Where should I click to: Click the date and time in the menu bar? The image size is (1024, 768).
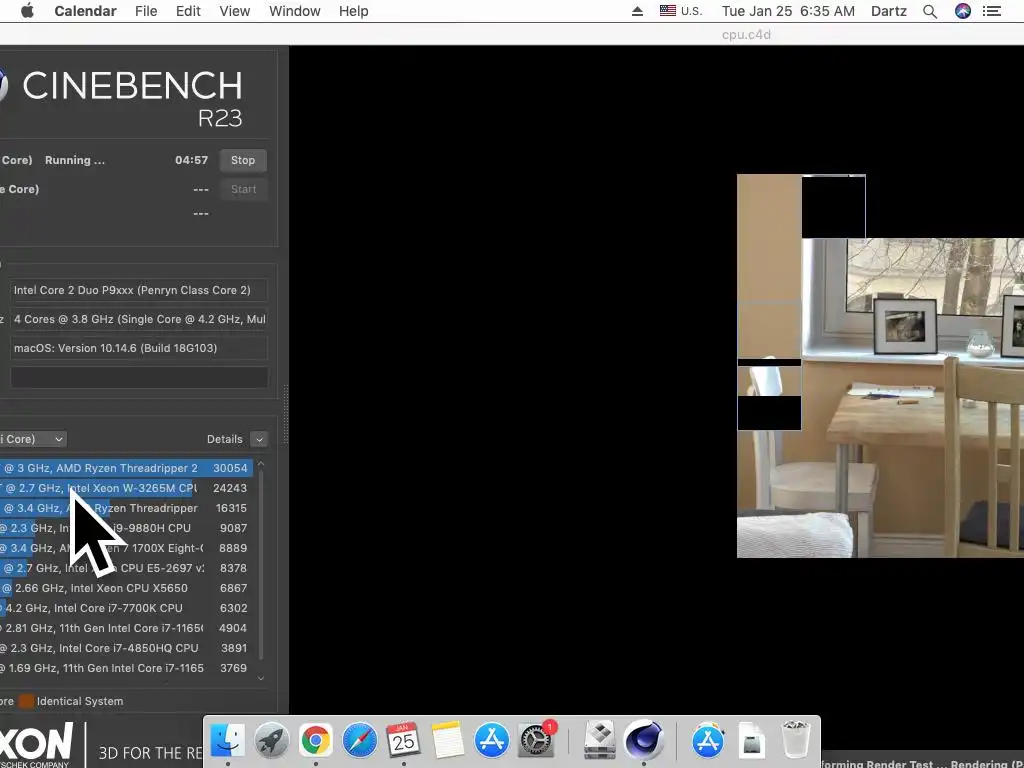pyautogui.click(x=788, y=11)
